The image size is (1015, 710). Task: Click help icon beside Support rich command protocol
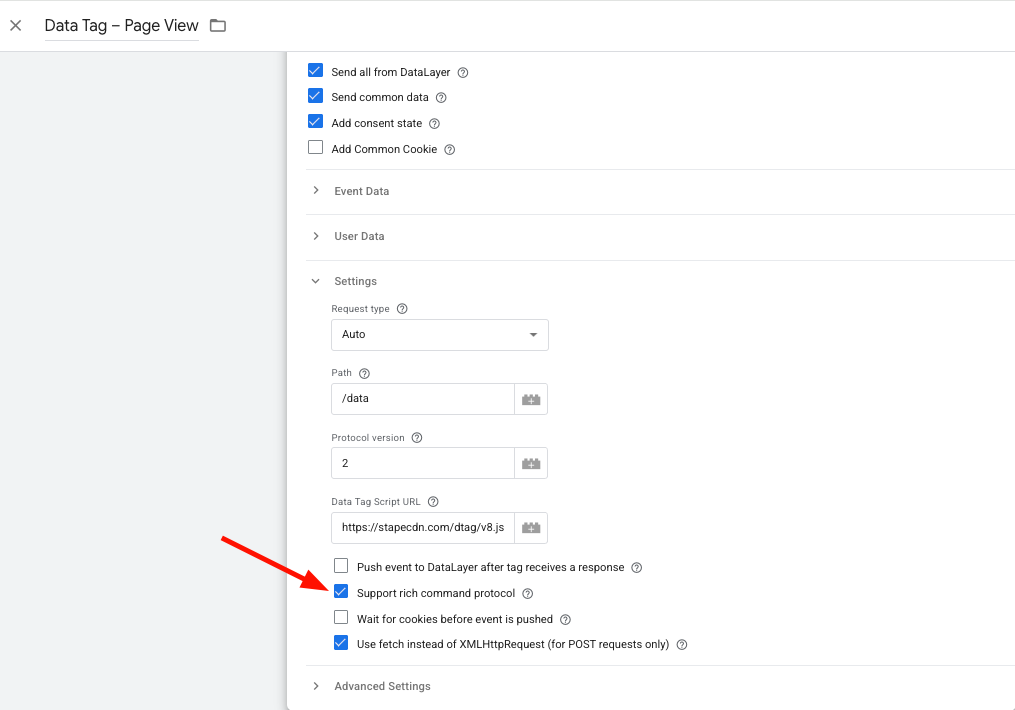pos(528,594)
